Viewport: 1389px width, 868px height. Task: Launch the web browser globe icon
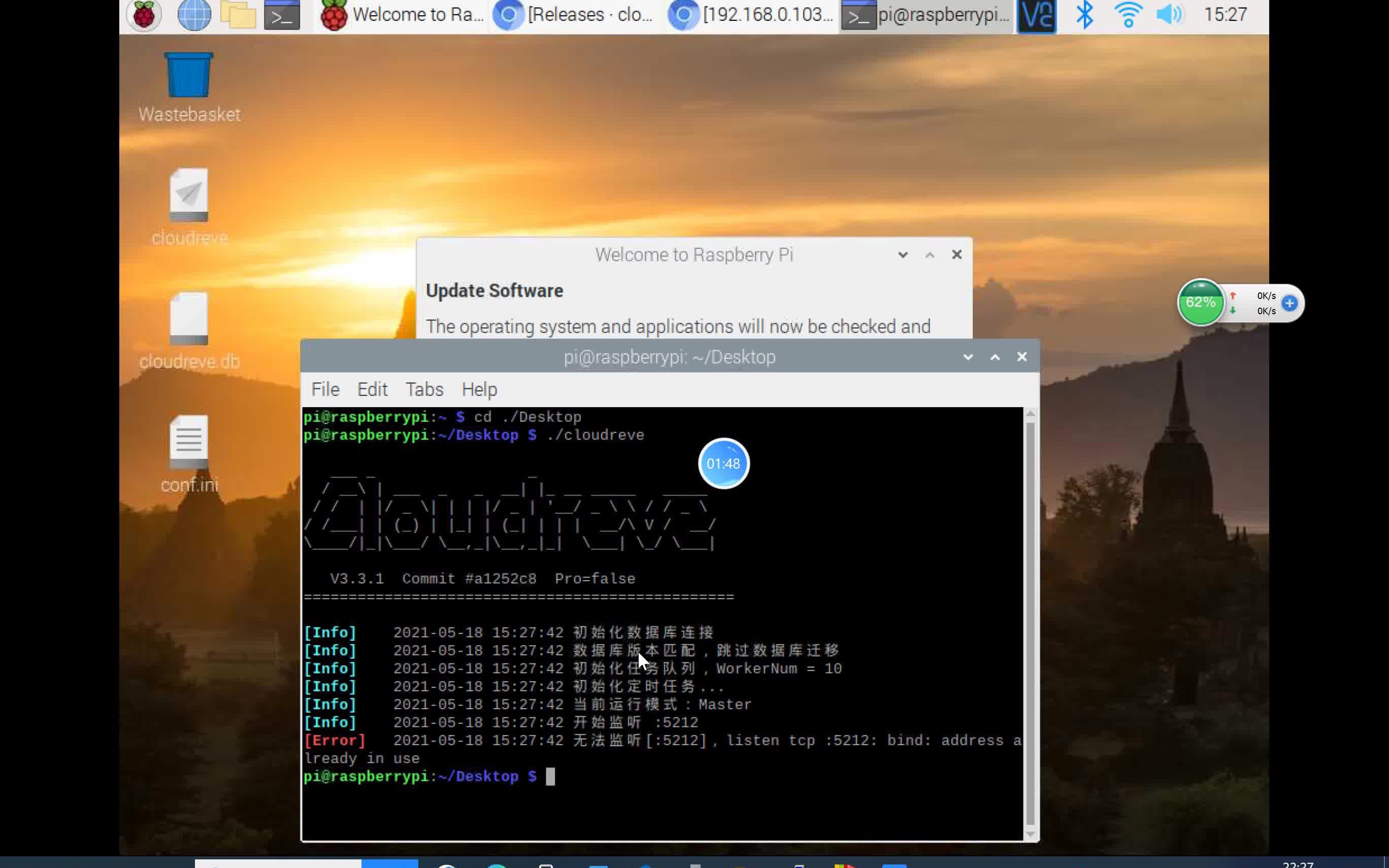pyautogui.click(x=194, y=15)
